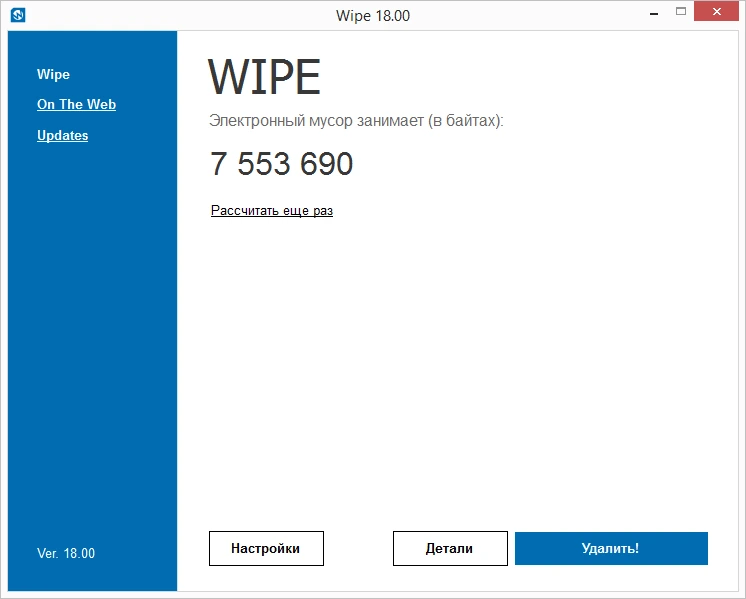Show Детали details button
746x599 pixels.
450,549
